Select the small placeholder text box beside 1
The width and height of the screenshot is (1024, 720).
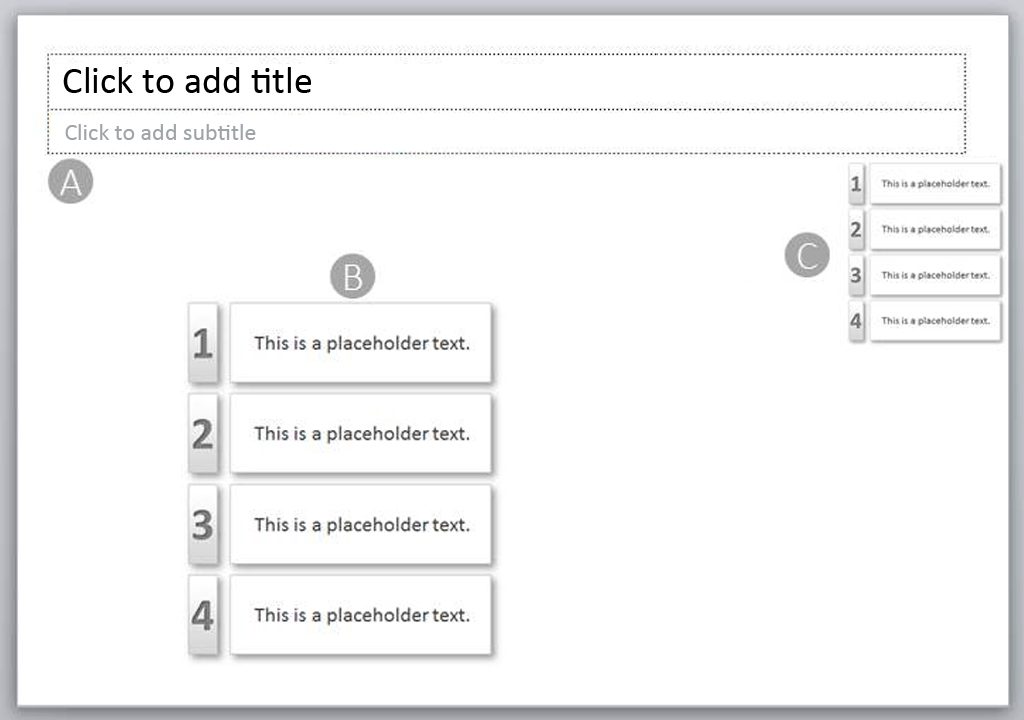pos(935,184)
